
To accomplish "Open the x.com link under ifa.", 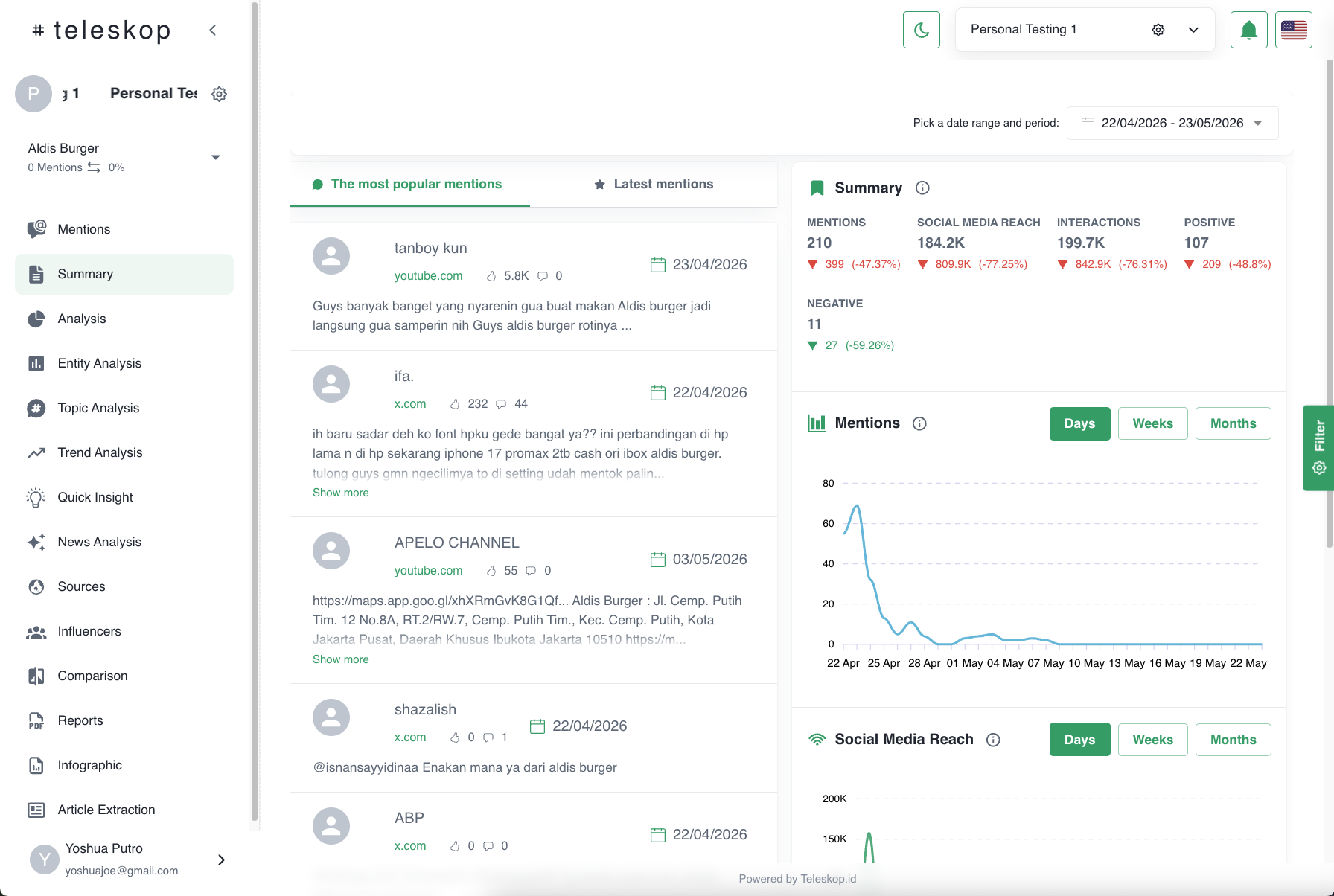I will click(x=410, y=403).
